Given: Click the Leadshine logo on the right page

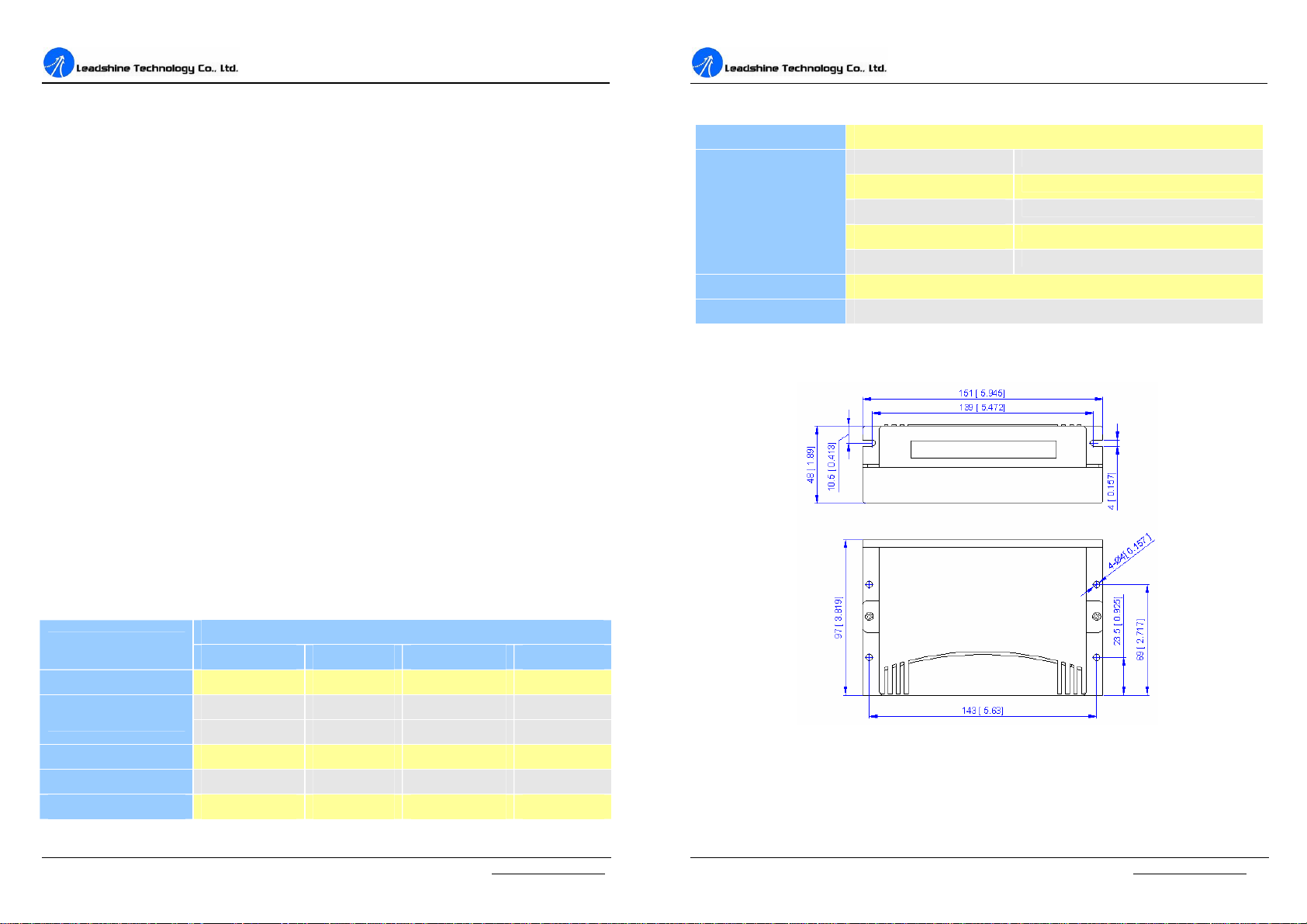Looking at the screenshot, I should 707,63.
